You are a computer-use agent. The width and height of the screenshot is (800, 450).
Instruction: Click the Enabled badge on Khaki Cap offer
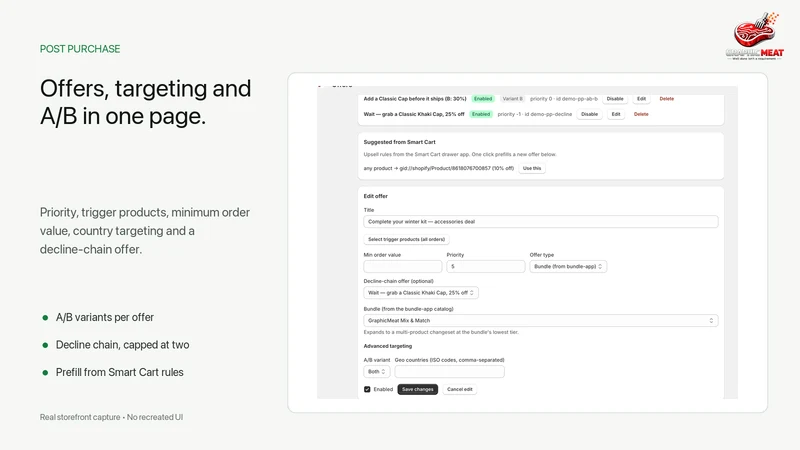point(481,114)
